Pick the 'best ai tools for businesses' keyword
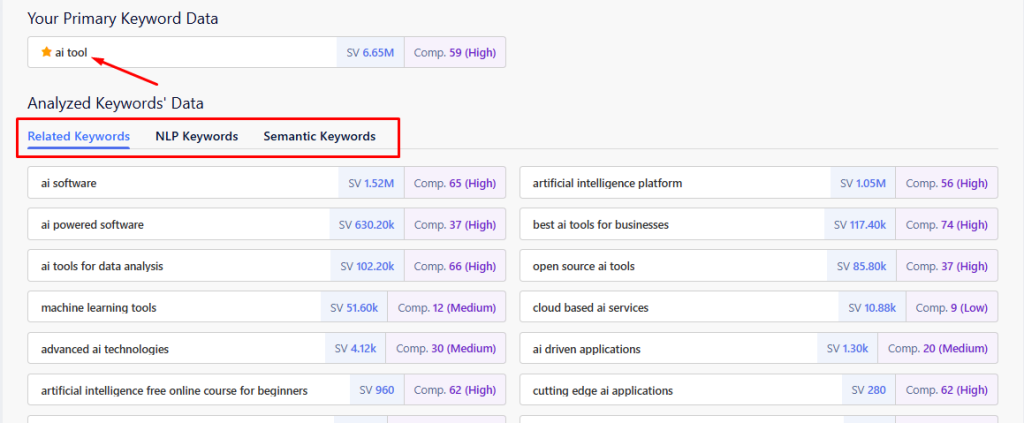This screenshot has height=423, width=1024. pos(600,225)
